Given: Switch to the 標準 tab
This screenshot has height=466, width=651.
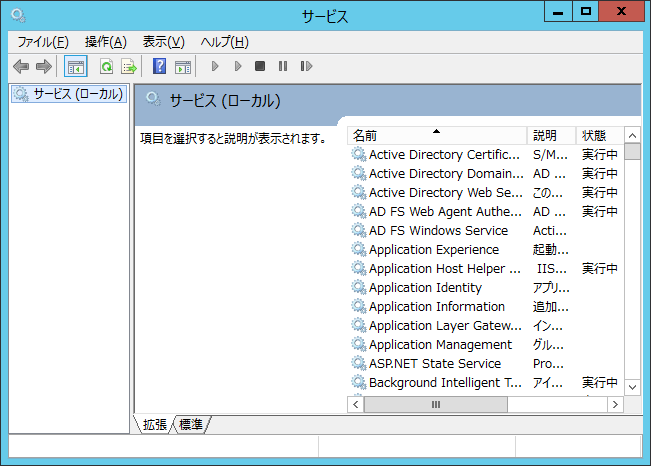Looking at the screenshot, I should click(x=191, y=425).
